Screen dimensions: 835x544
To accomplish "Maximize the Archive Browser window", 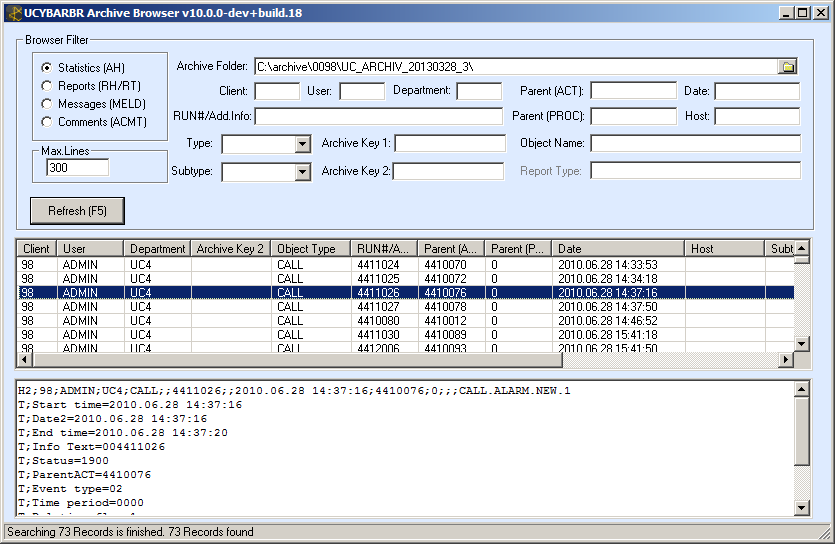I will pos(803,13).
